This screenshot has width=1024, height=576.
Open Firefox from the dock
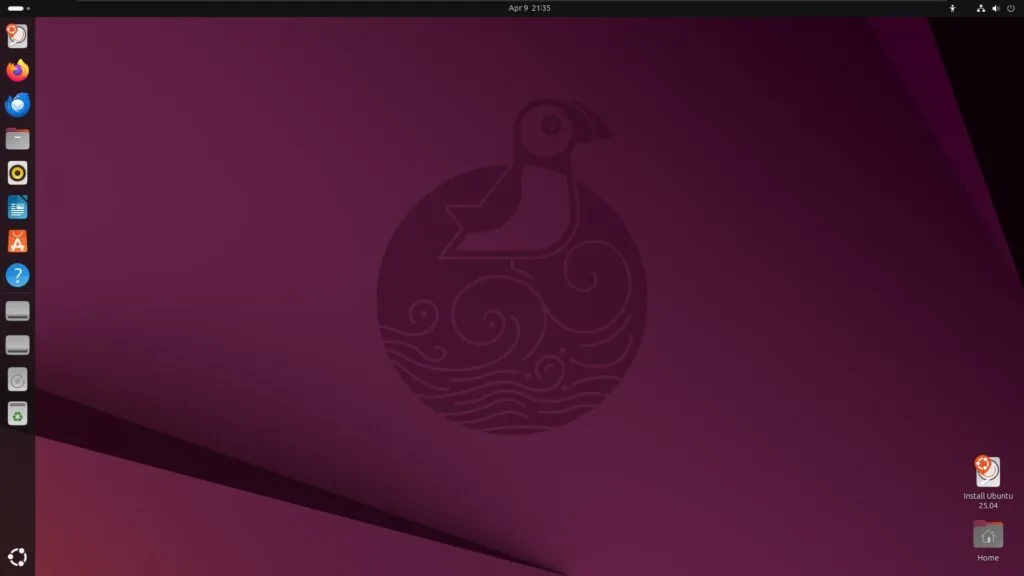click(x=18, y=71)
